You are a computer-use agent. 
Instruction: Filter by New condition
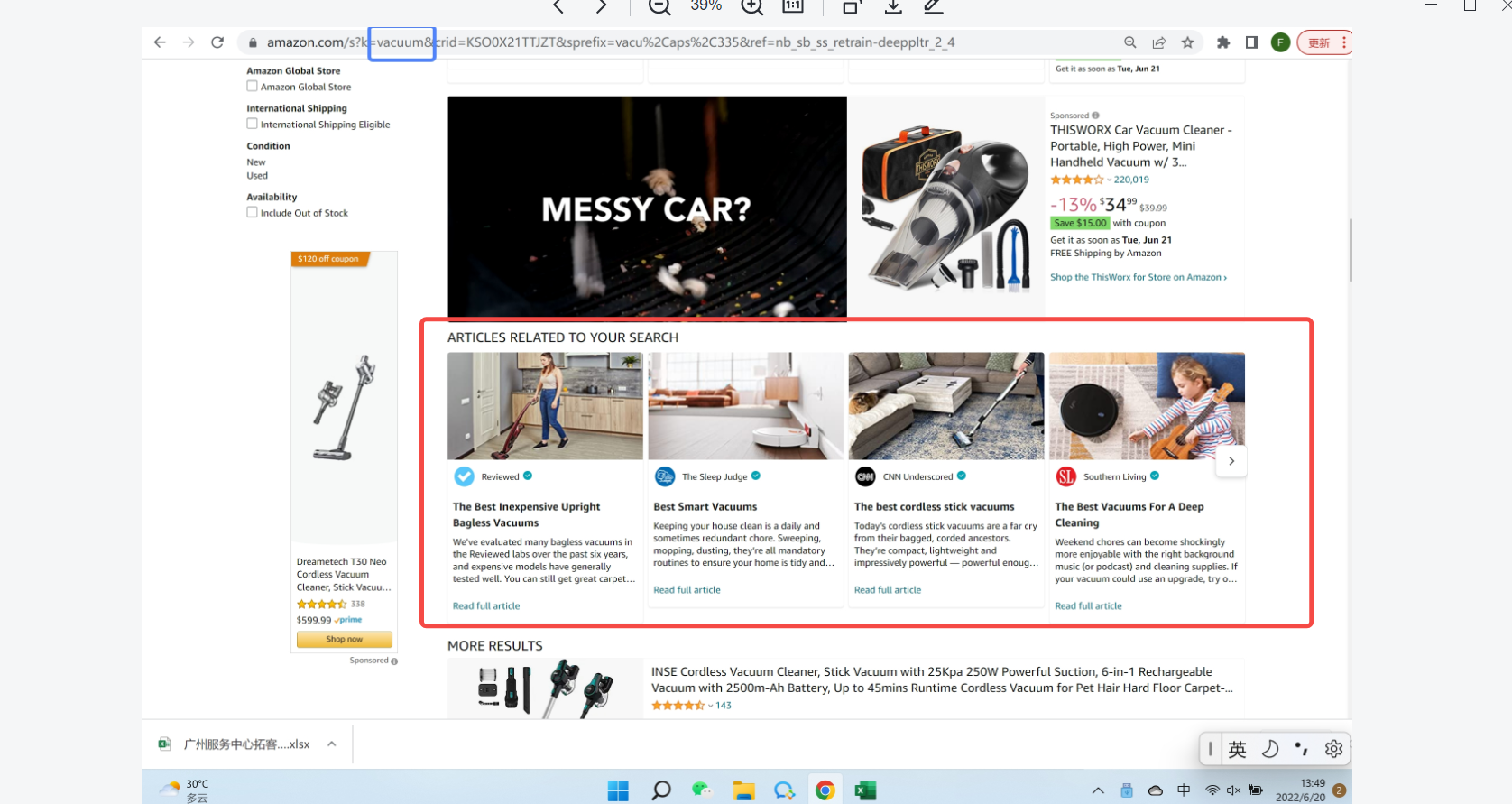point(256,162)
